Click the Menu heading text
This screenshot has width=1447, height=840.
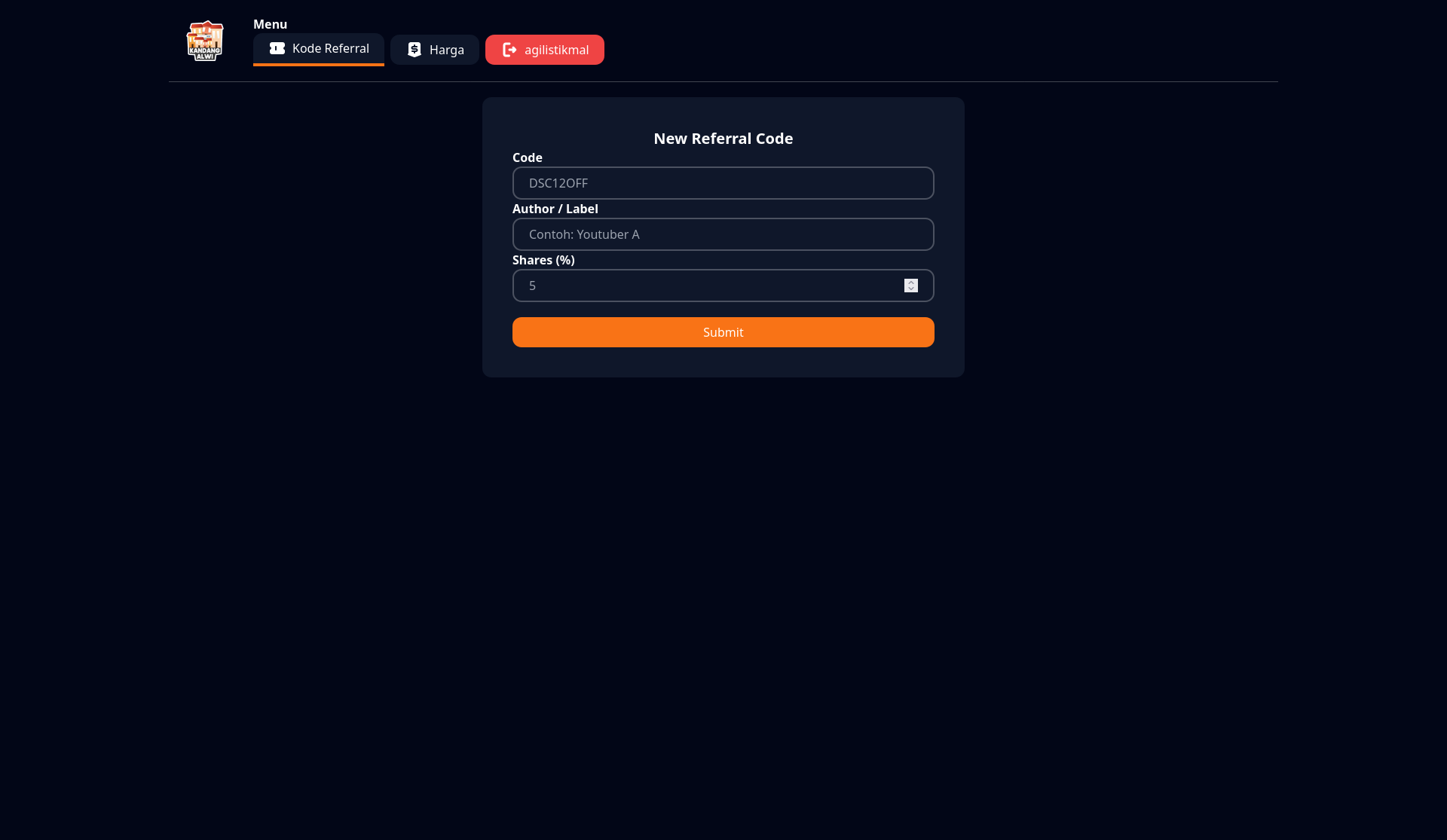tap(270, 24)
